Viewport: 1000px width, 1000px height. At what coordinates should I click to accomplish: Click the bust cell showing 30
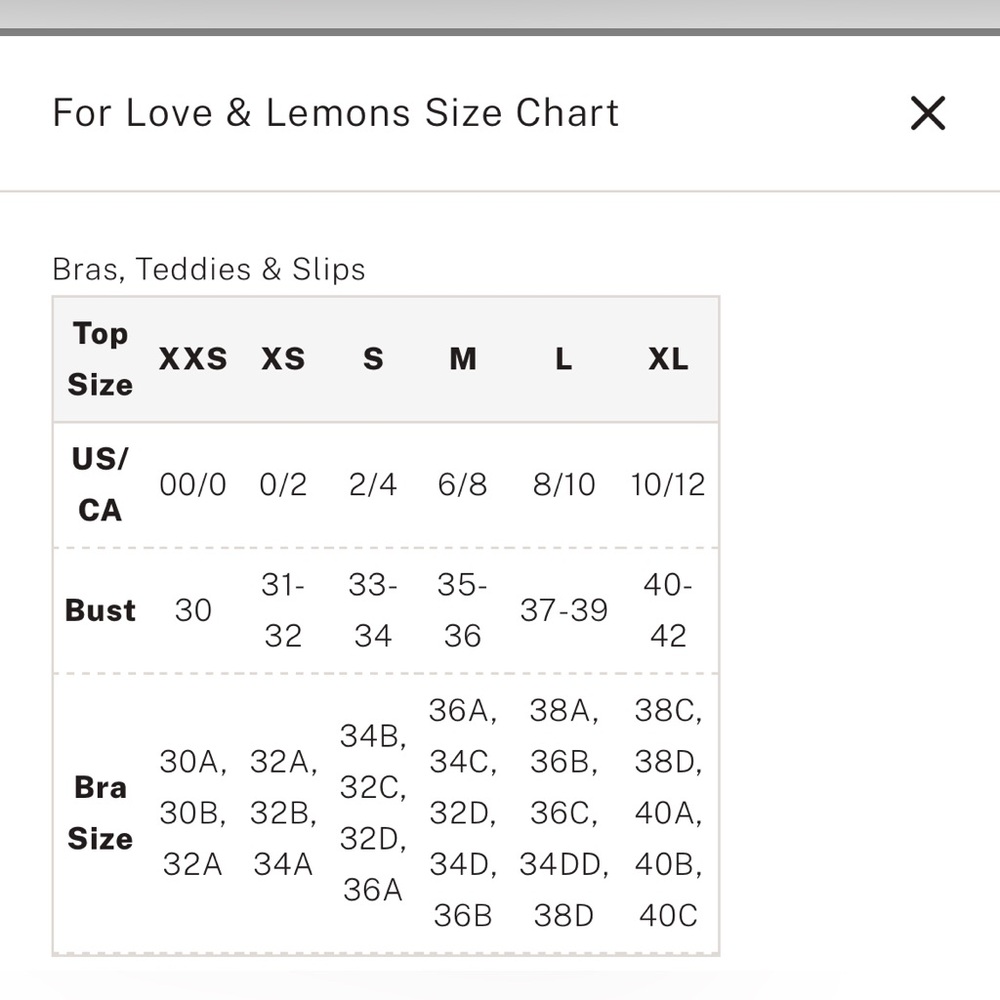coord(193,610)
